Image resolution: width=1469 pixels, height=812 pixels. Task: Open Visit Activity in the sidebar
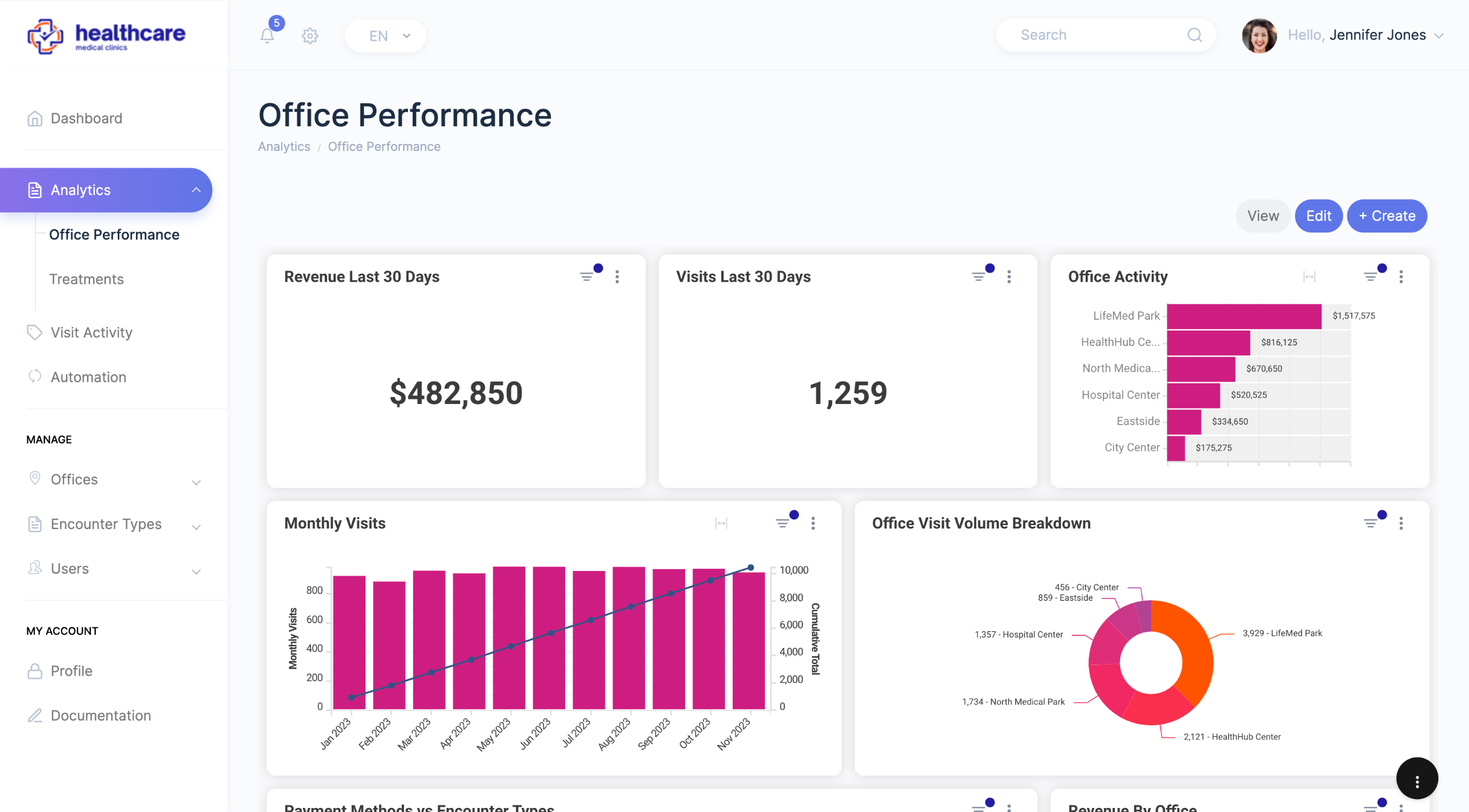(91, 332)
